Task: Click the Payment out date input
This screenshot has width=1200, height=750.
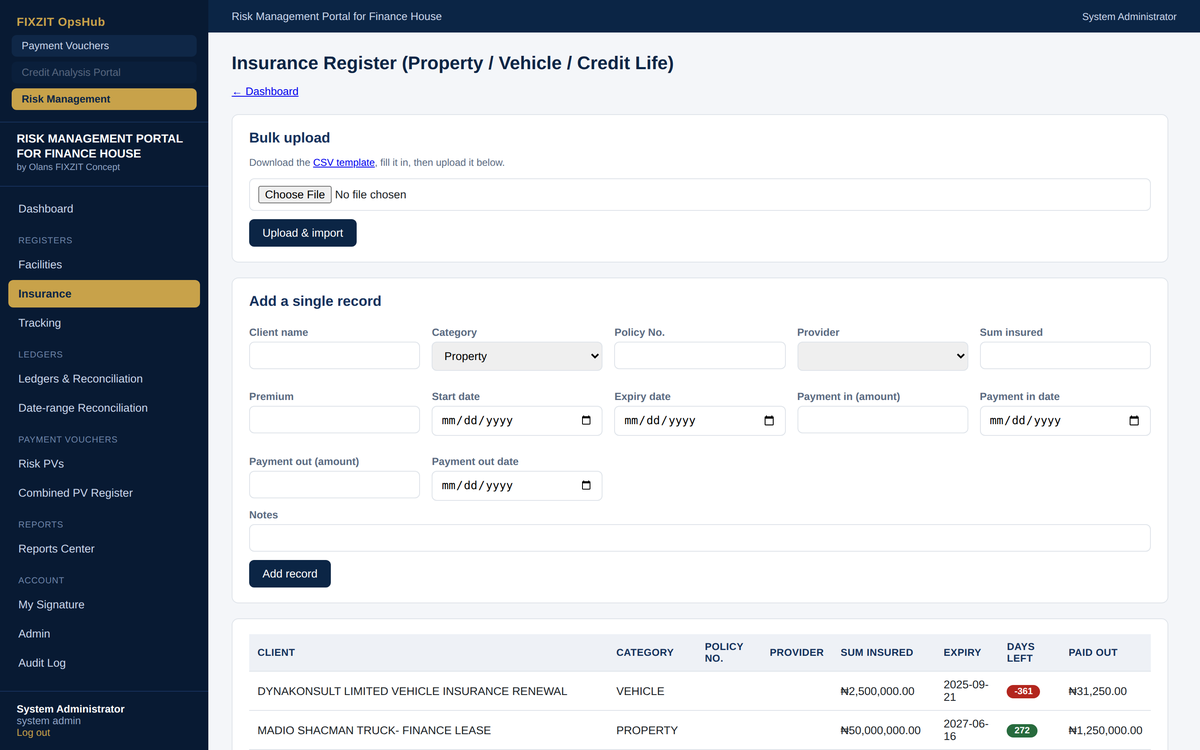Action: [517, 486]
